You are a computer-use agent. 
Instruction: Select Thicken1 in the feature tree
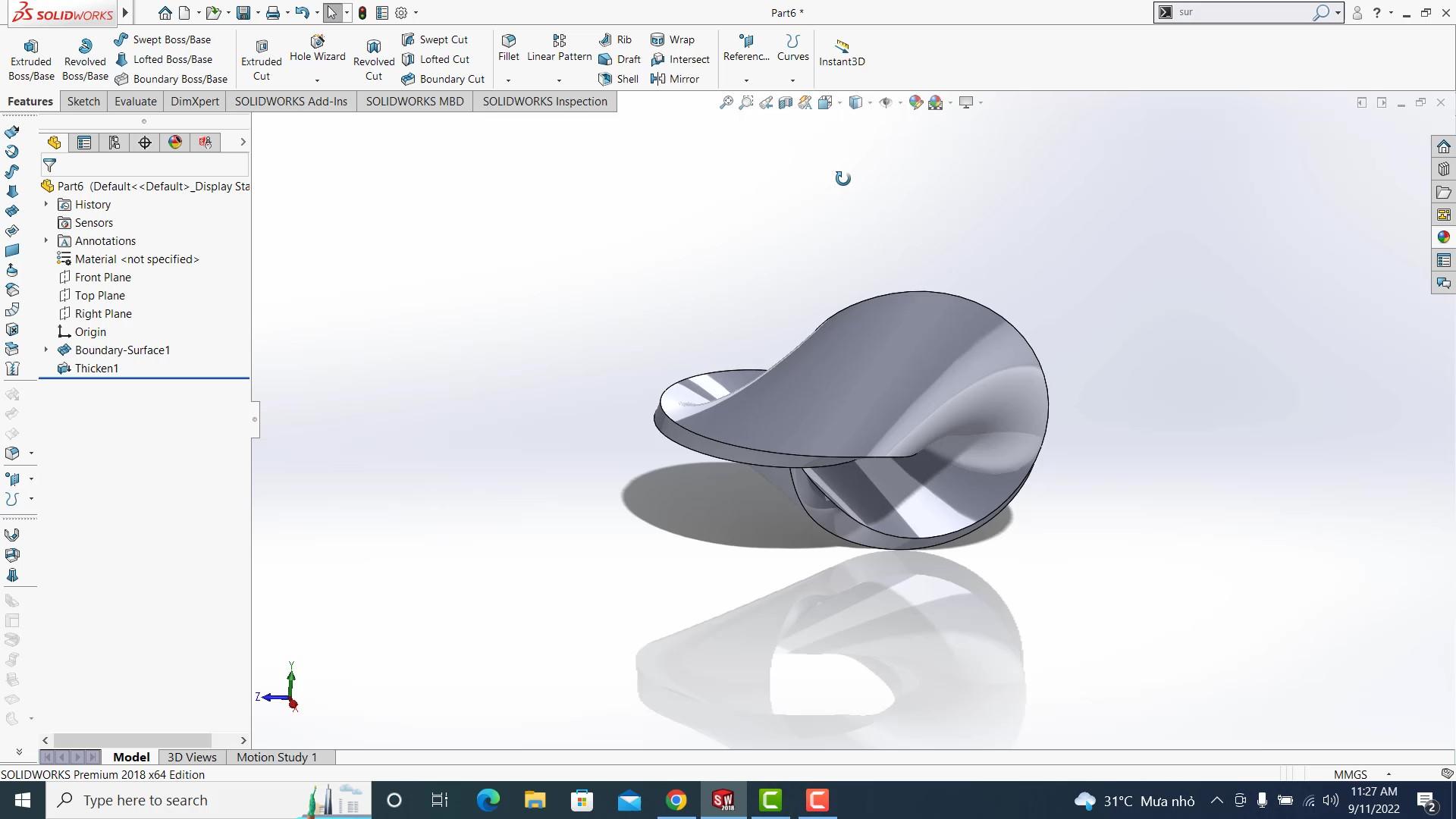(x=96, y=368)
